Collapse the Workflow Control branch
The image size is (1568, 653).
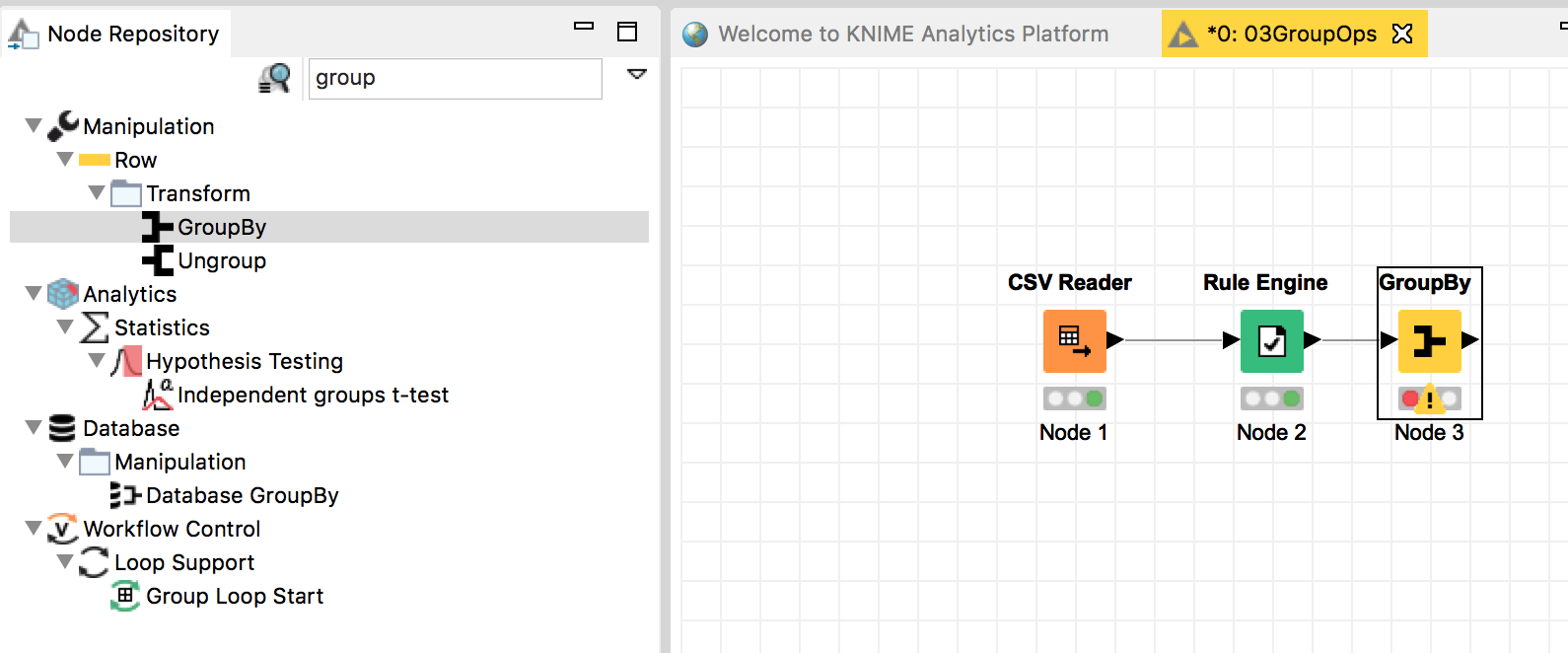coord(34,528)
